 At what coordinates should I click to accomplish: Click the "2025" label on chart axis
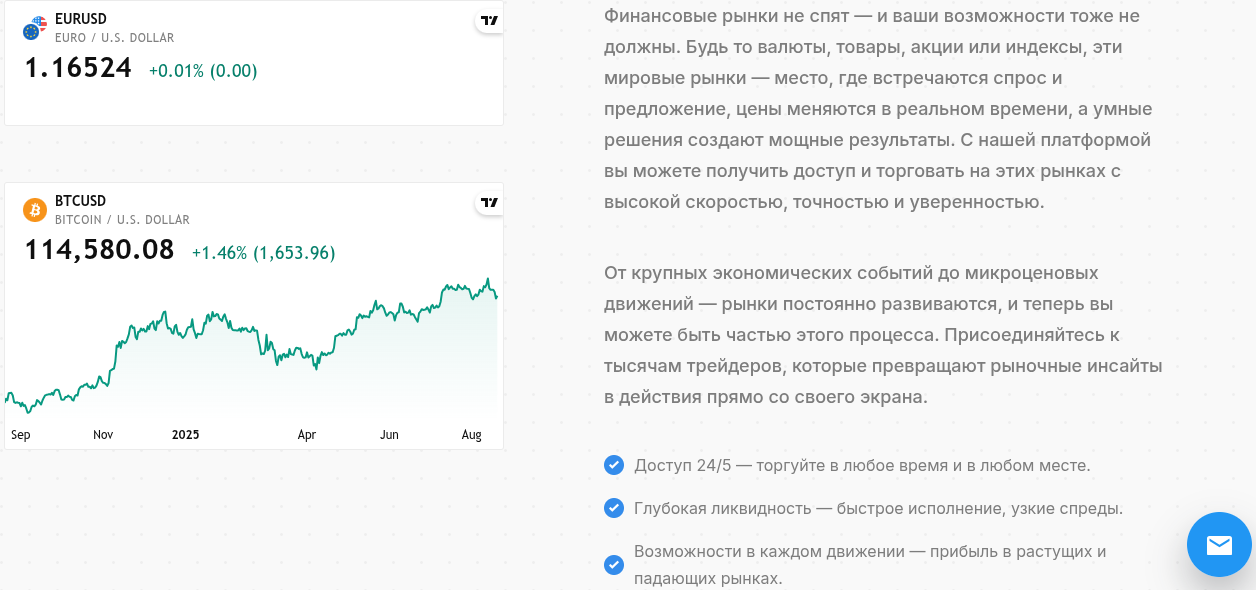[185, 435]
